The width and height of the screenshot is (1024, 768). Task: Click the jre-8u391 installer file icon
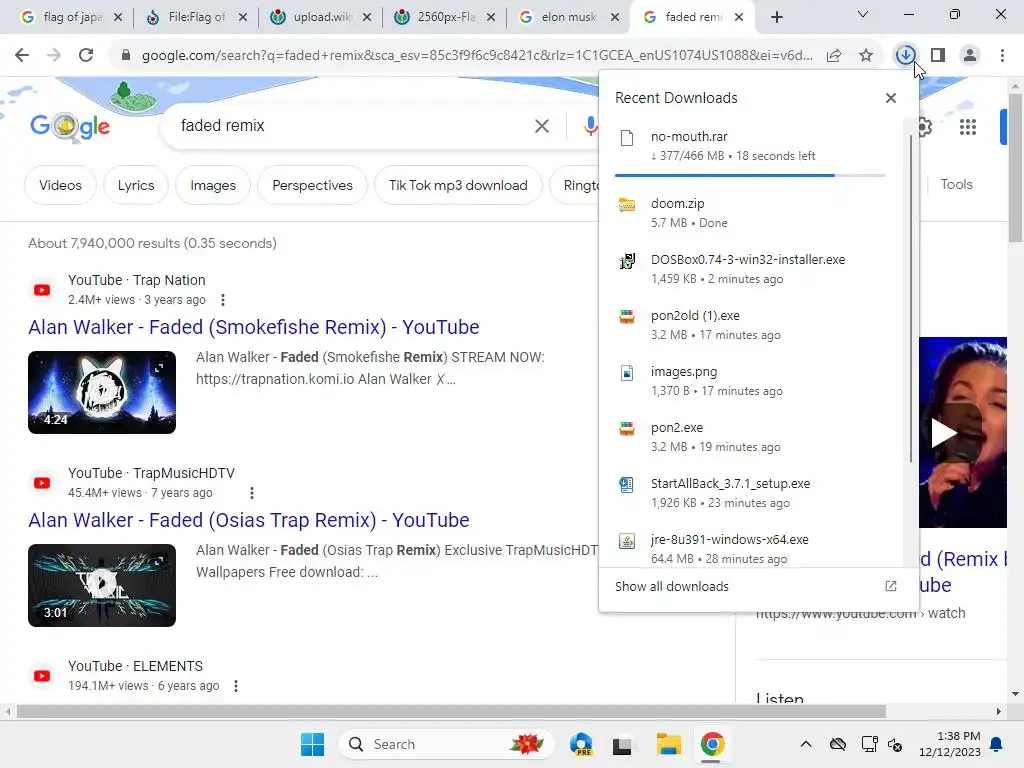pyautogui.click(x=627, y=541)
